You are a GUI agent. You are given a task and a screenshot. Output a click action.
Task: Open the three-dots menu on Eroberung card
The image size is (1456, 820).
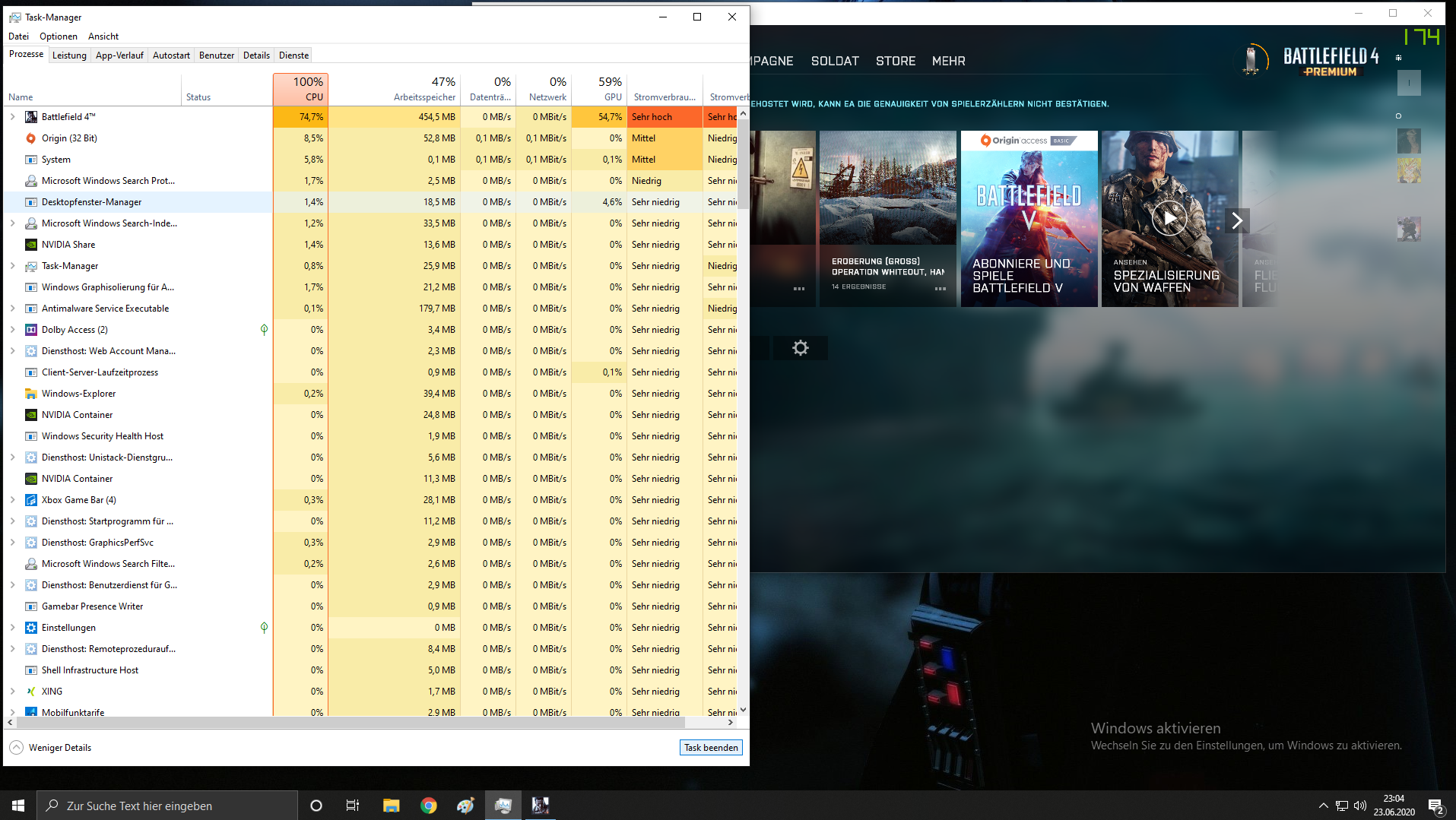pos(941,289)
